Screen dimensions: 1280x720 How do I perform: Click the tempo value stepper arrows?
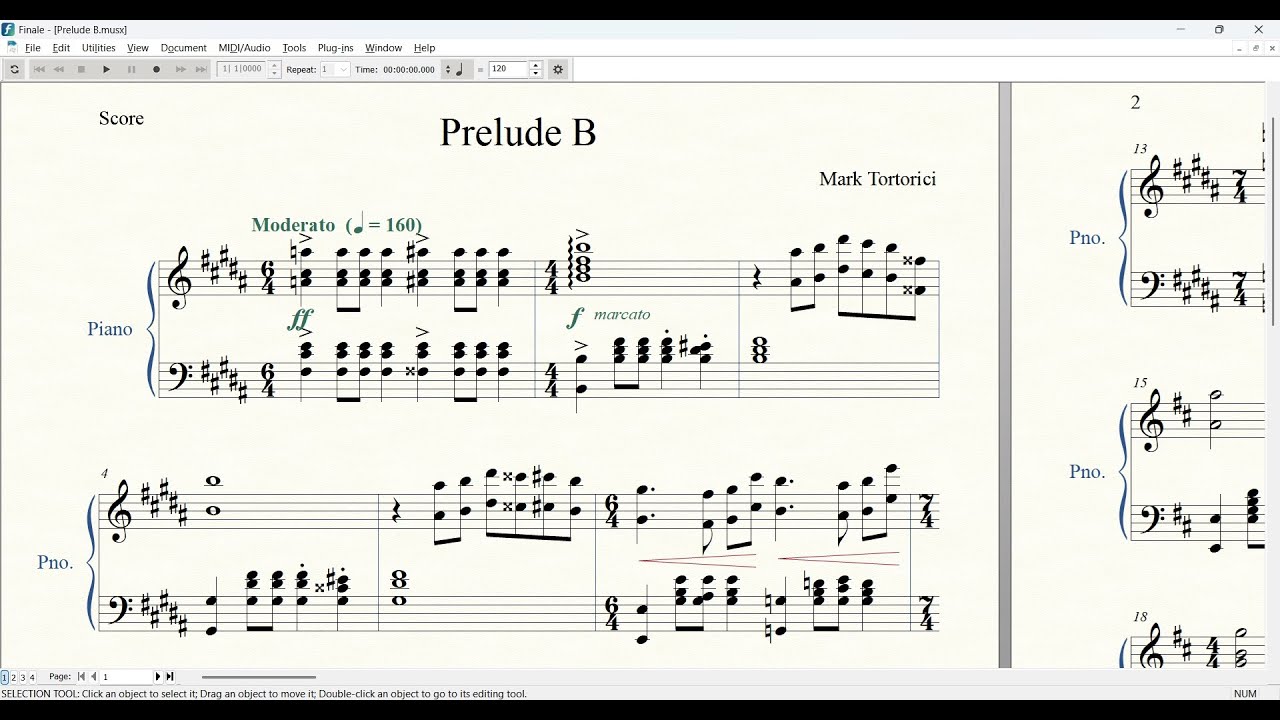pos(536,69)
